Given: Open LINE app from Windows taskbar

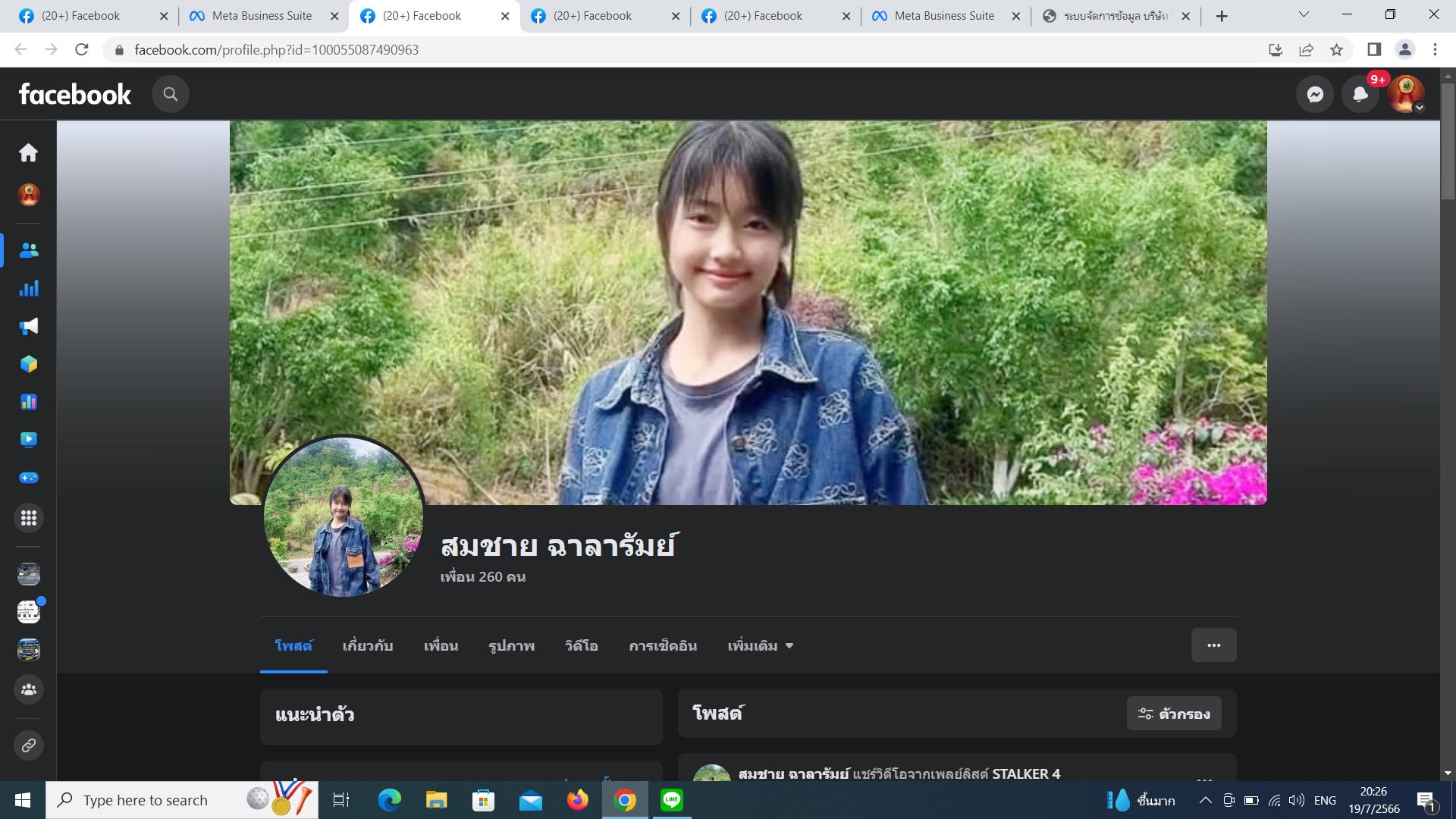Looking at the screenshot, I should pos(671,800).
